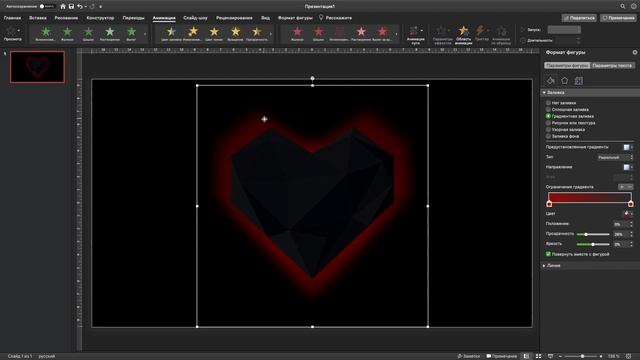Toggle the Автосохранение switch
Screen dimensions: 640x360
coord(47,7)
